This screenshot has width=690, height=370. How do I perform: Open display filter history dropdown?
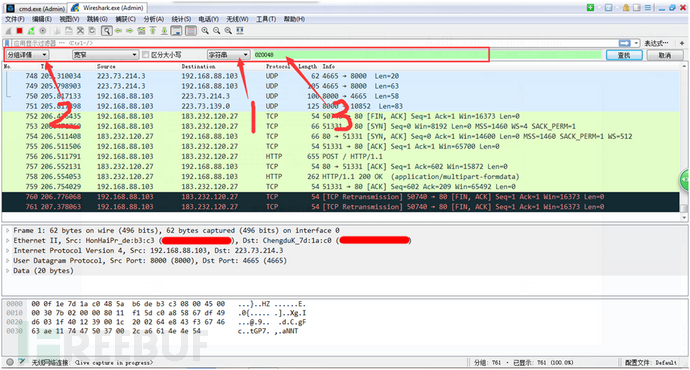coord(636,43)
